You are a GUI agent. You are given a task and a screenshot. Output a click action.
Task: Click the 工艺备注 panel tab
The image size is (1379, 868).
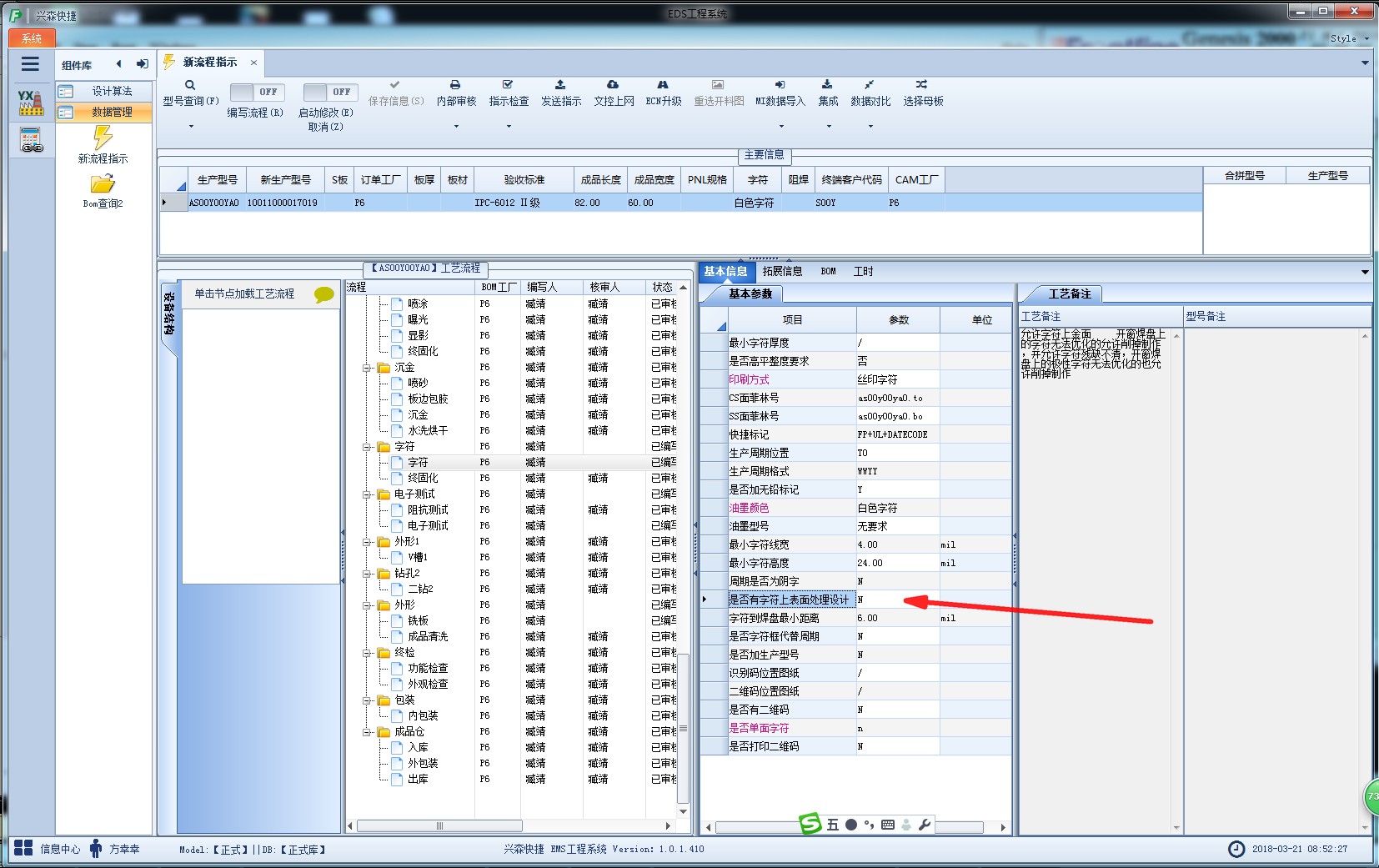coord(1069,294)
